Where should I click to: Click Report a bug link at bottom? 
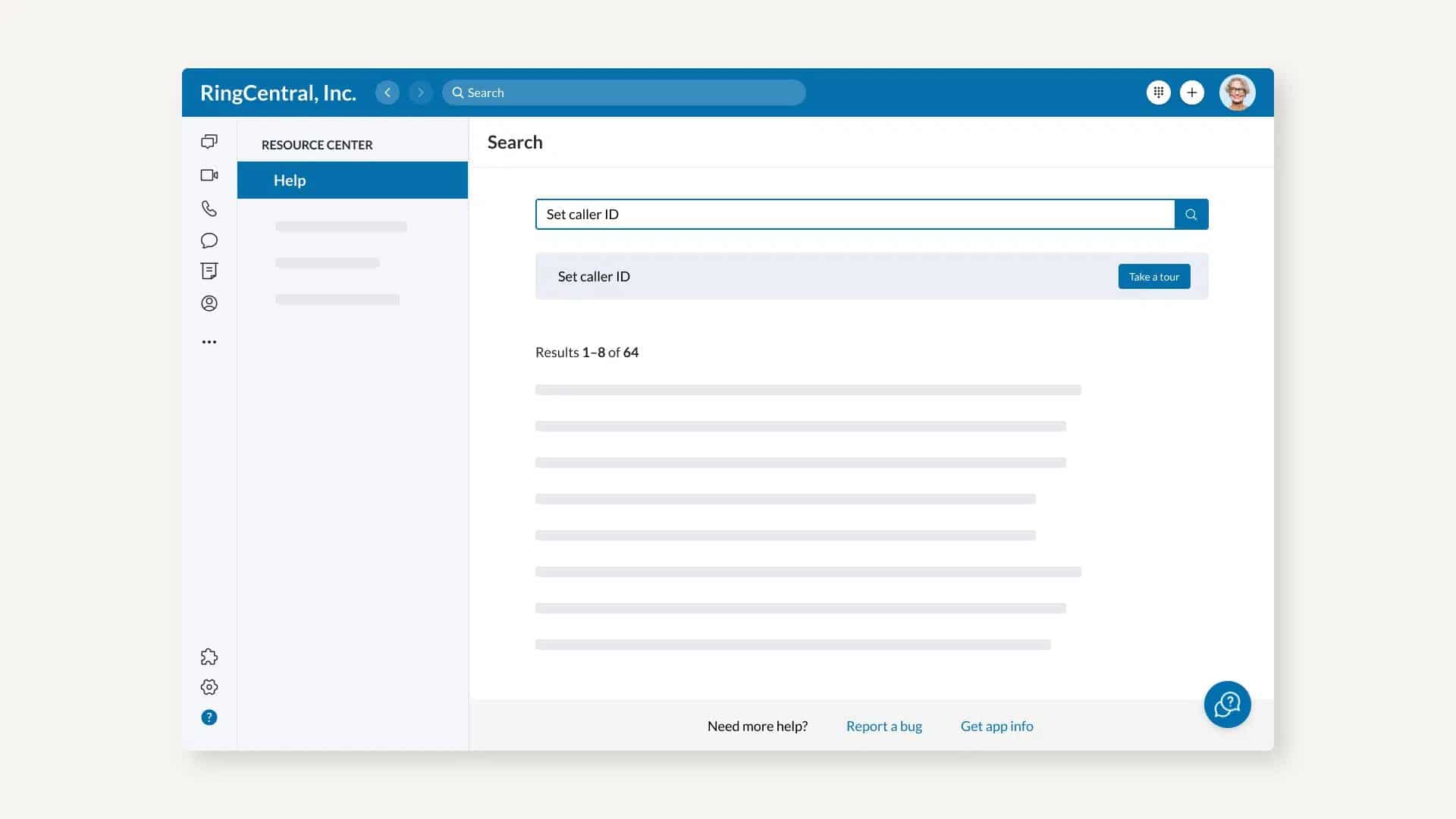[x=883, y=726]
